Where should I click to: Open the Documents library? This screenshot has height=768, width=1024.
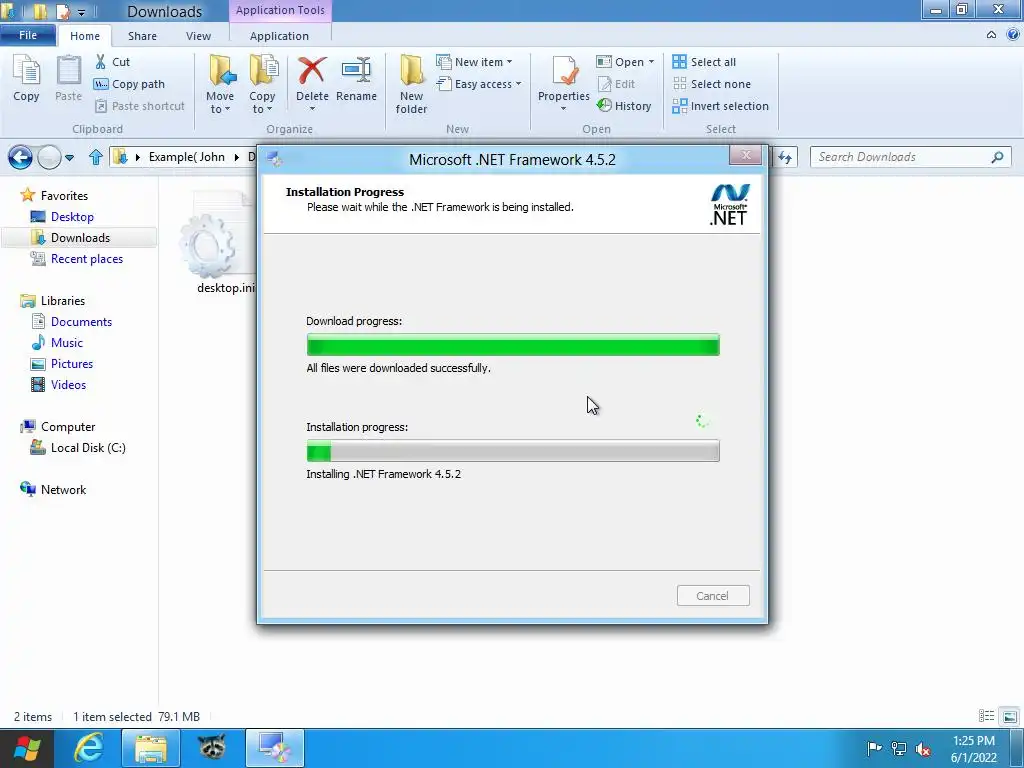(81, 321)
